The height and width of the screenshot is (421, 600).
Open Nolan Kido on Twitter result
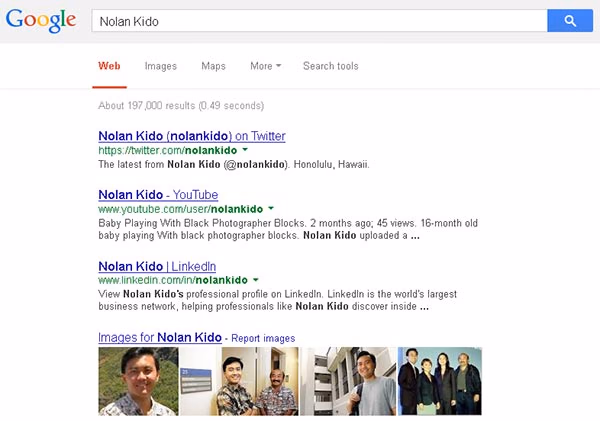[192, 136]
